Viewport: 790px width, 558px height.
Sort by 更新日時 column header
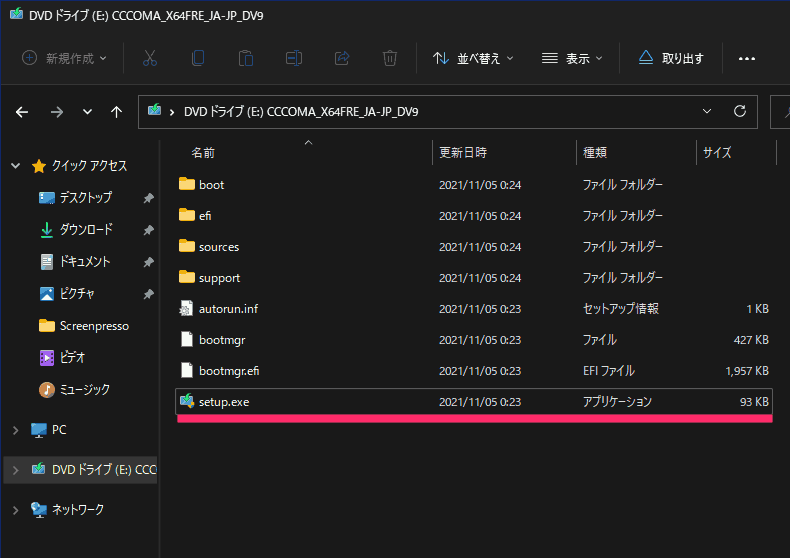(463, 153)
